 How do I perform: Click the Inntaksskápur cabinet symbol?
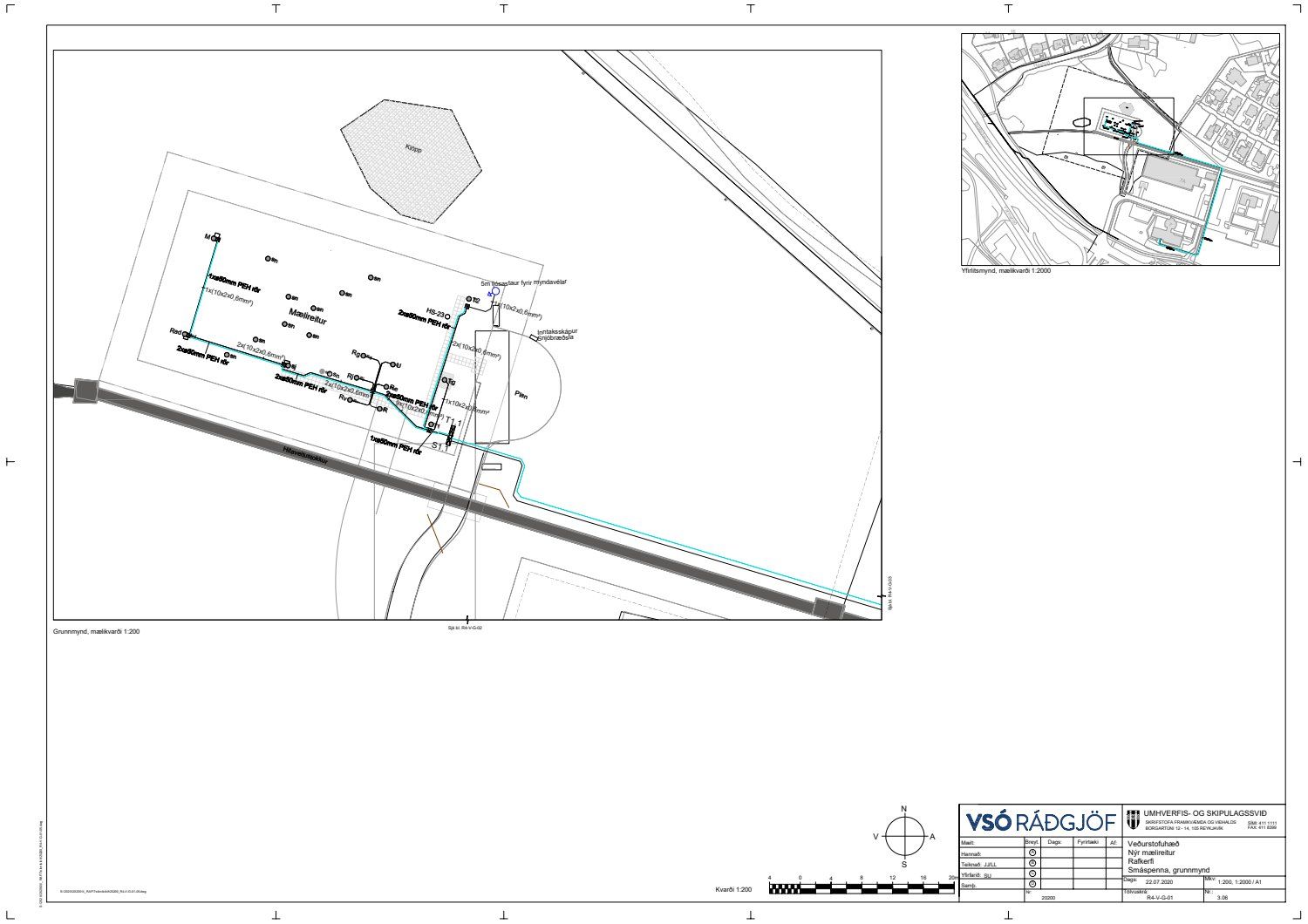coord(534,337)
